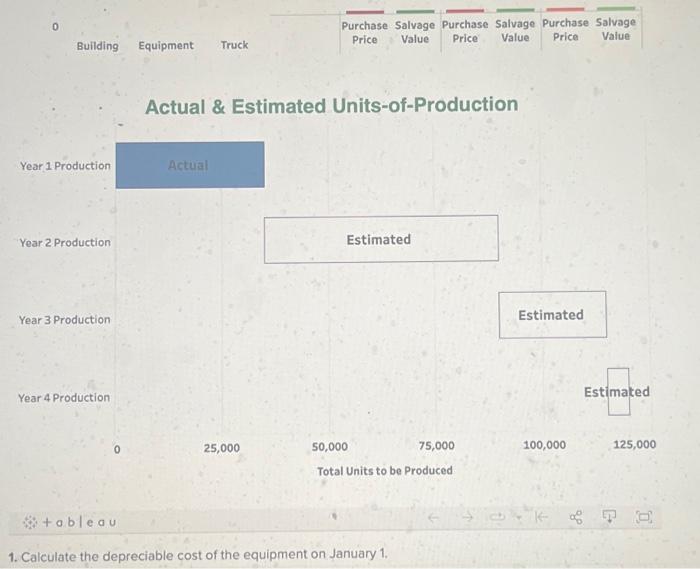Open the replay dropdown arrow
The width and height of the screenshot is (700, 569).
519,518
